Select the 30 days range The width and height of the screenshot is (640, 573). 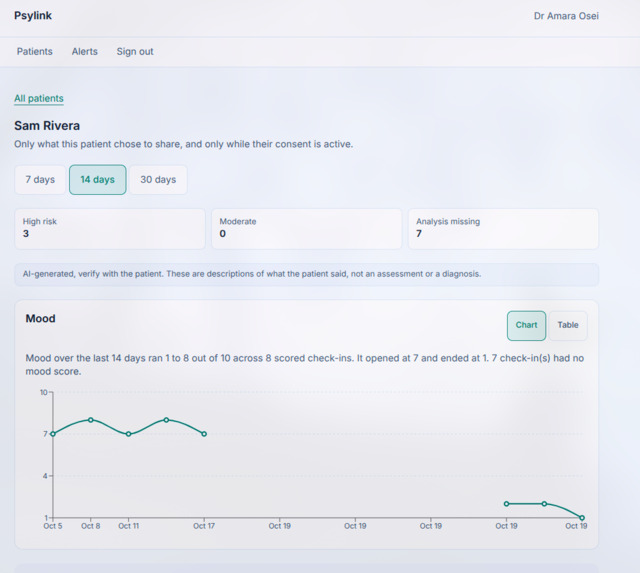point(158,180)
